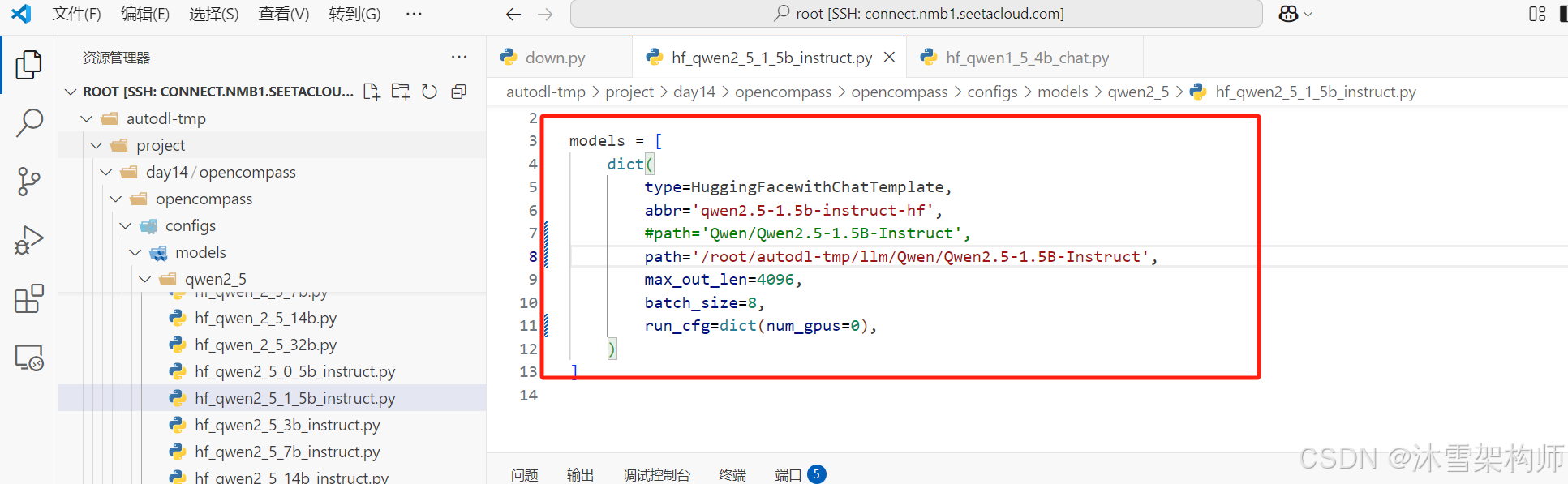Screen dimensions: 1568x484
Task: Open the 端口 panel tab
Action: 788,474
